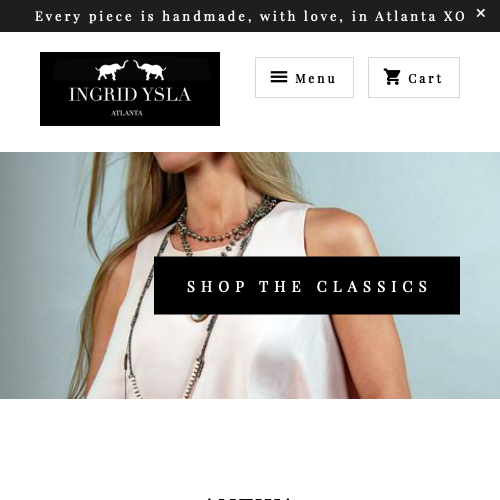The height and width of the screenshot is (500, 500).
Task: Click the shopping cart icon
Action: (392, 77)
